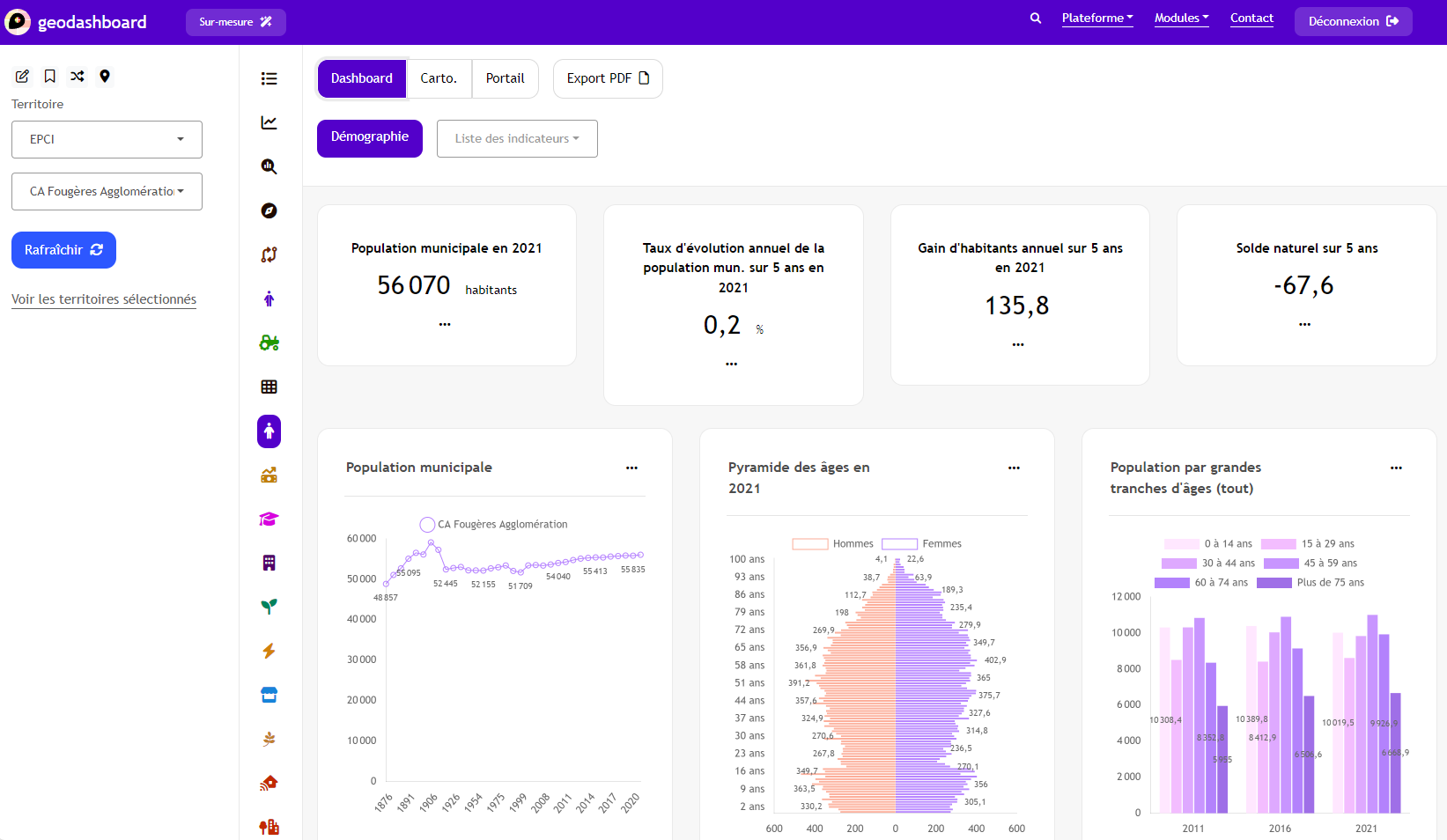Click the tractor agriculture icon in sidebar
Viewport: 1447px width, 840px height.
(x=269, y=343)
